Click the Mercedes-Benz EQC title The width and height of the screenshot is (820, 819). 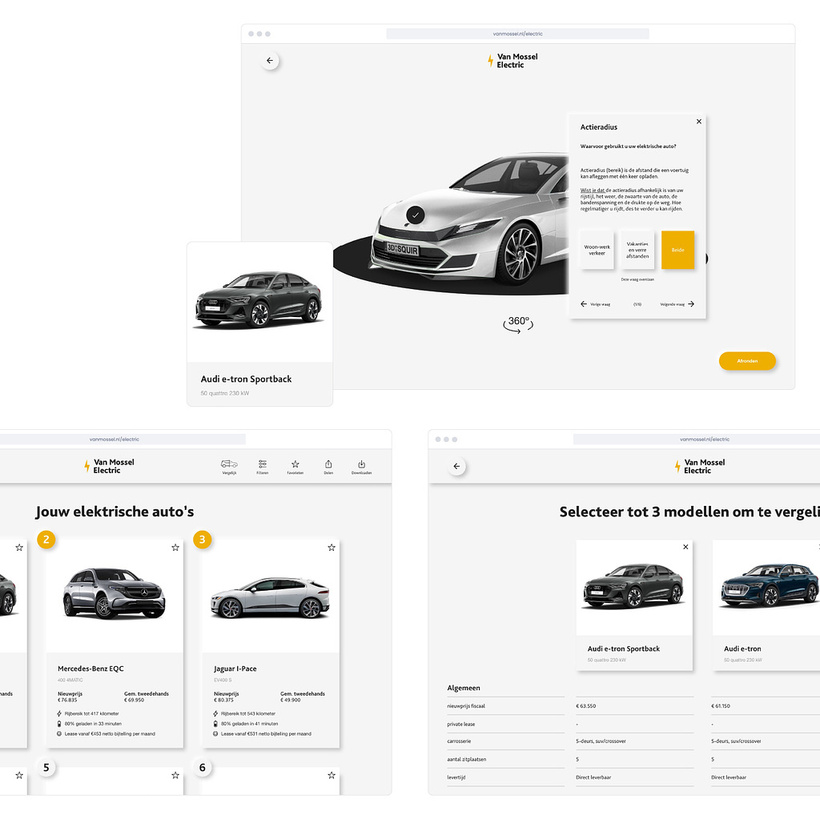click(90, 668)
